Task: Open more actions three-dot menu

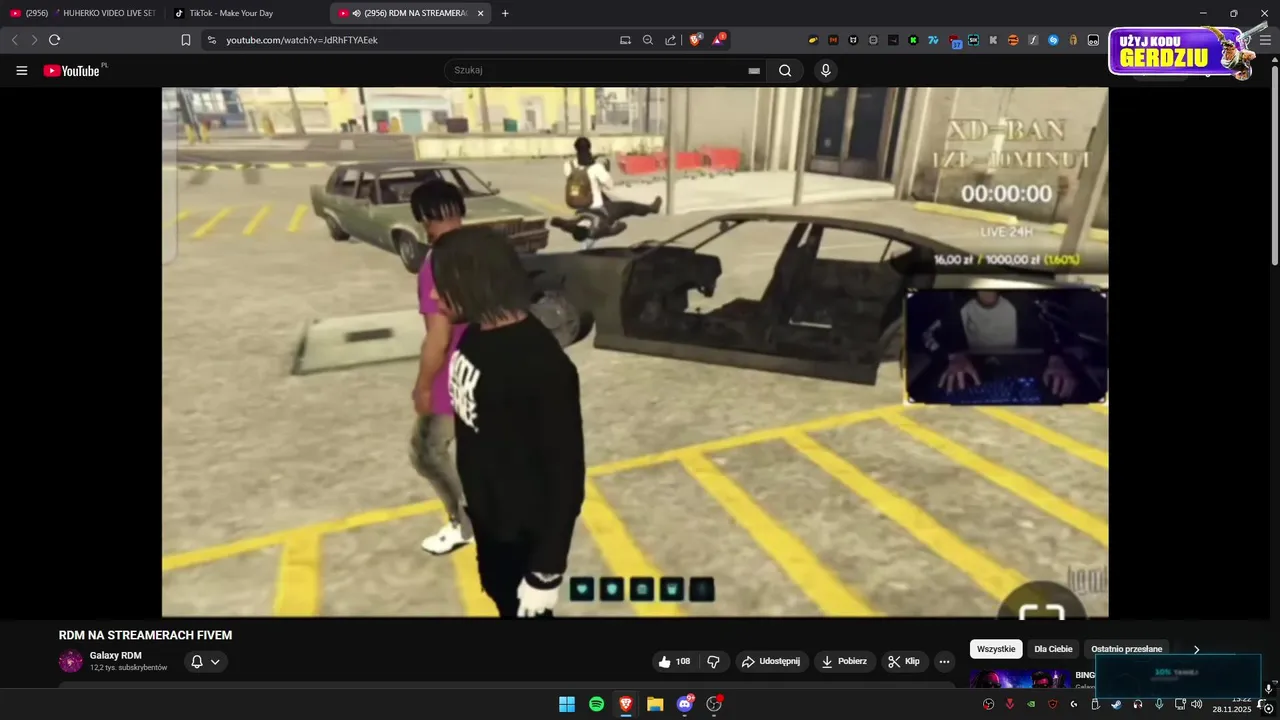Action: coord(944,661)
